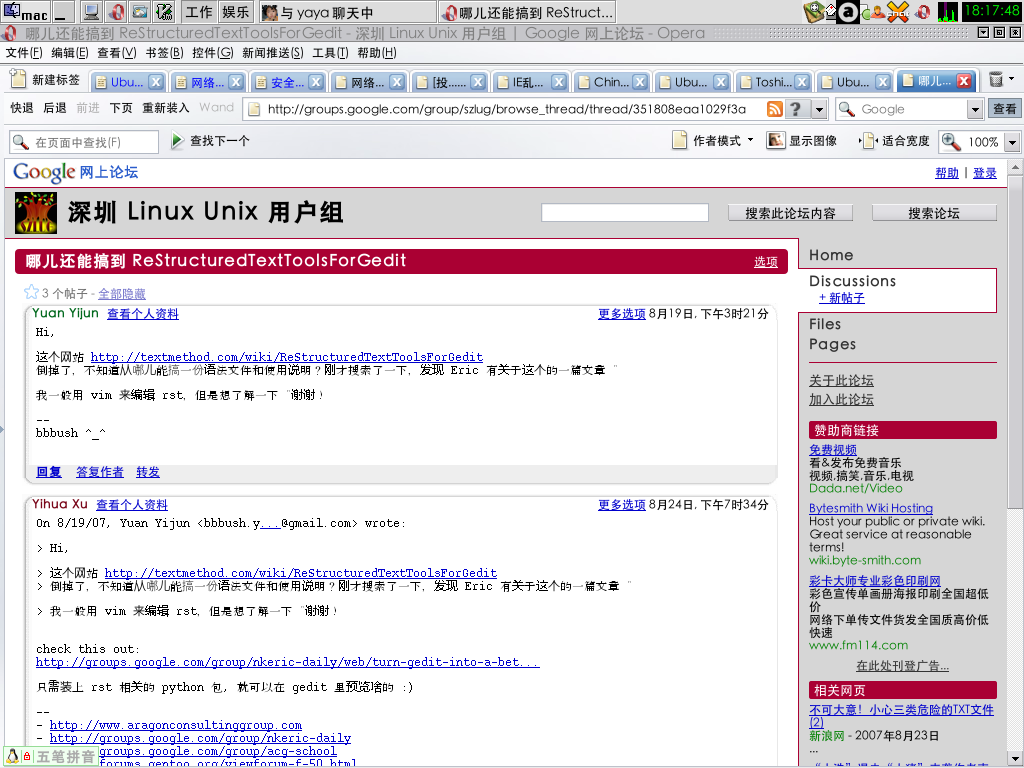Image resolution: width=1024 pixels, height=768 pixels.
Task: Click the green digital clock 18:17:48
Action: (x=991, y=11)
